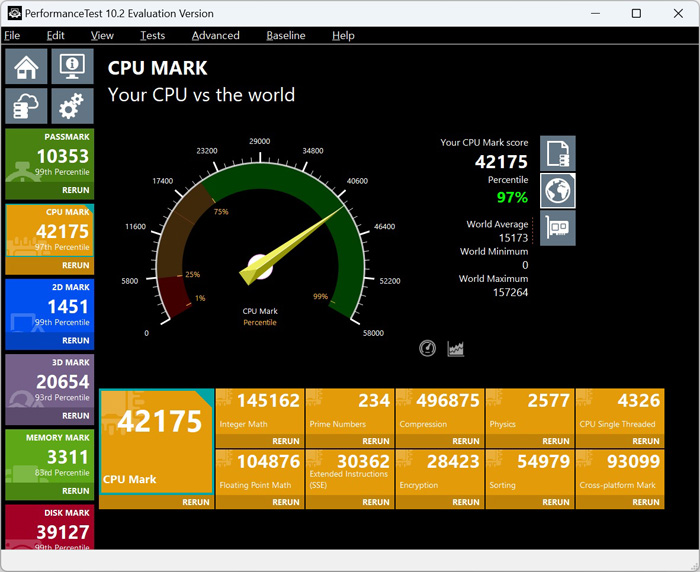The height and width of the screenshot is (572, 700).
Task: Select the 2D Mark 1451 tile
Action: 50,306
